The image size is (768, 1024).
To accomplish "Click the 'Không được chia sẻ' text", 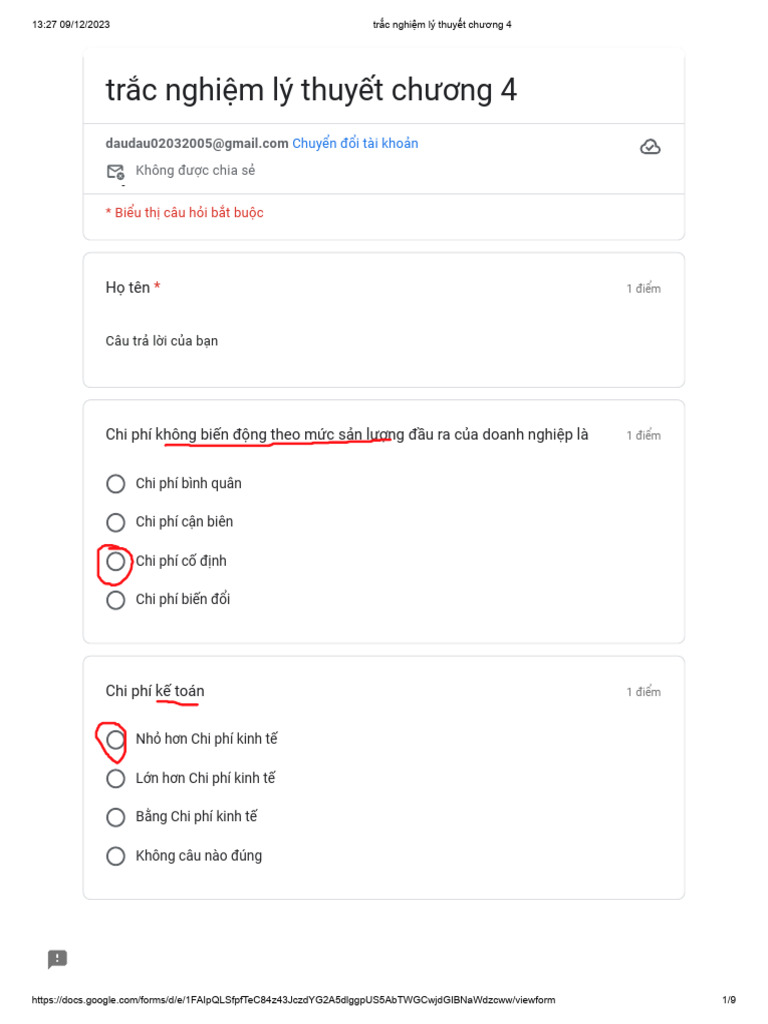I will [195, 171].
